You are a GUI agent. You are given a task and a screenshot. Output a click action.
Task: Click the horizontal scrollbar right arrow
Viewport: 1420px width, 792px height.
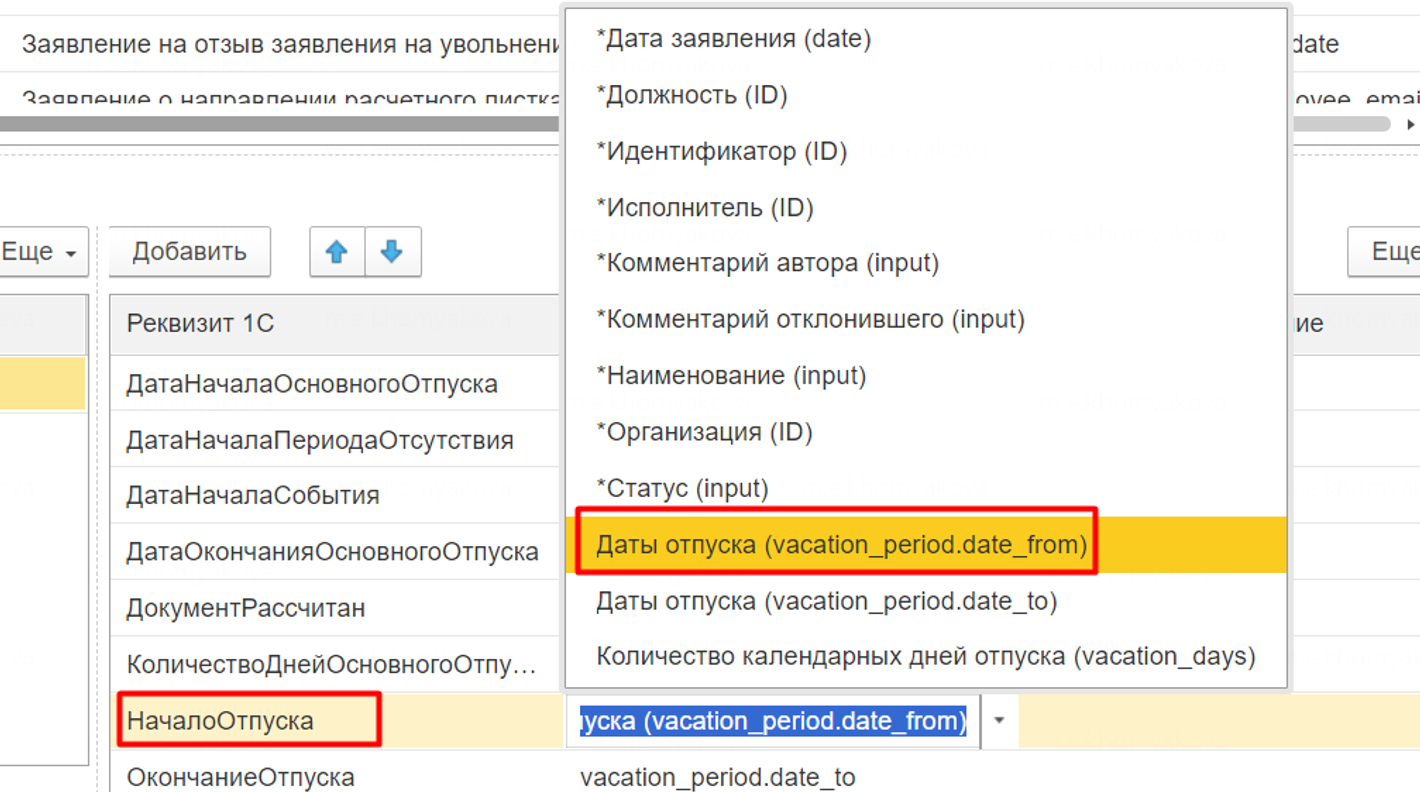tap(1410, 124)
